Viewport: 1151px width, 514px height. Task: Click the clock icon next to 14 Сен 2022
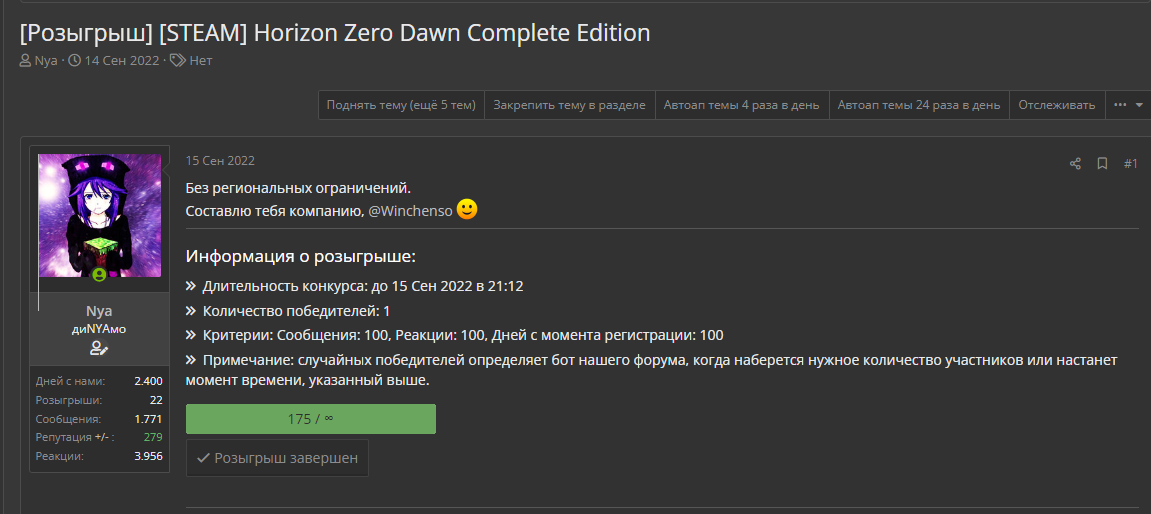(74, 61)
